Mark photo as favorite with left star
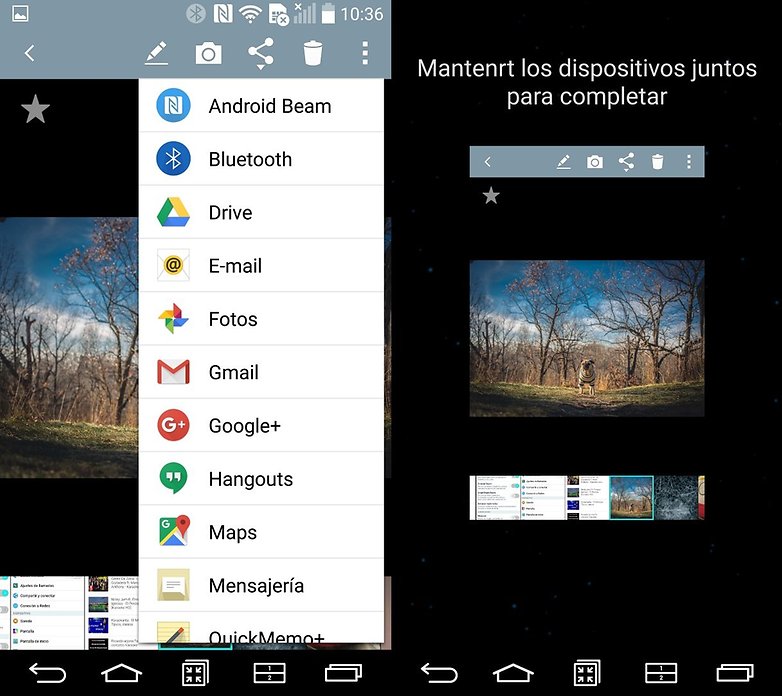 pyautogui.click(x=35, y=109)
